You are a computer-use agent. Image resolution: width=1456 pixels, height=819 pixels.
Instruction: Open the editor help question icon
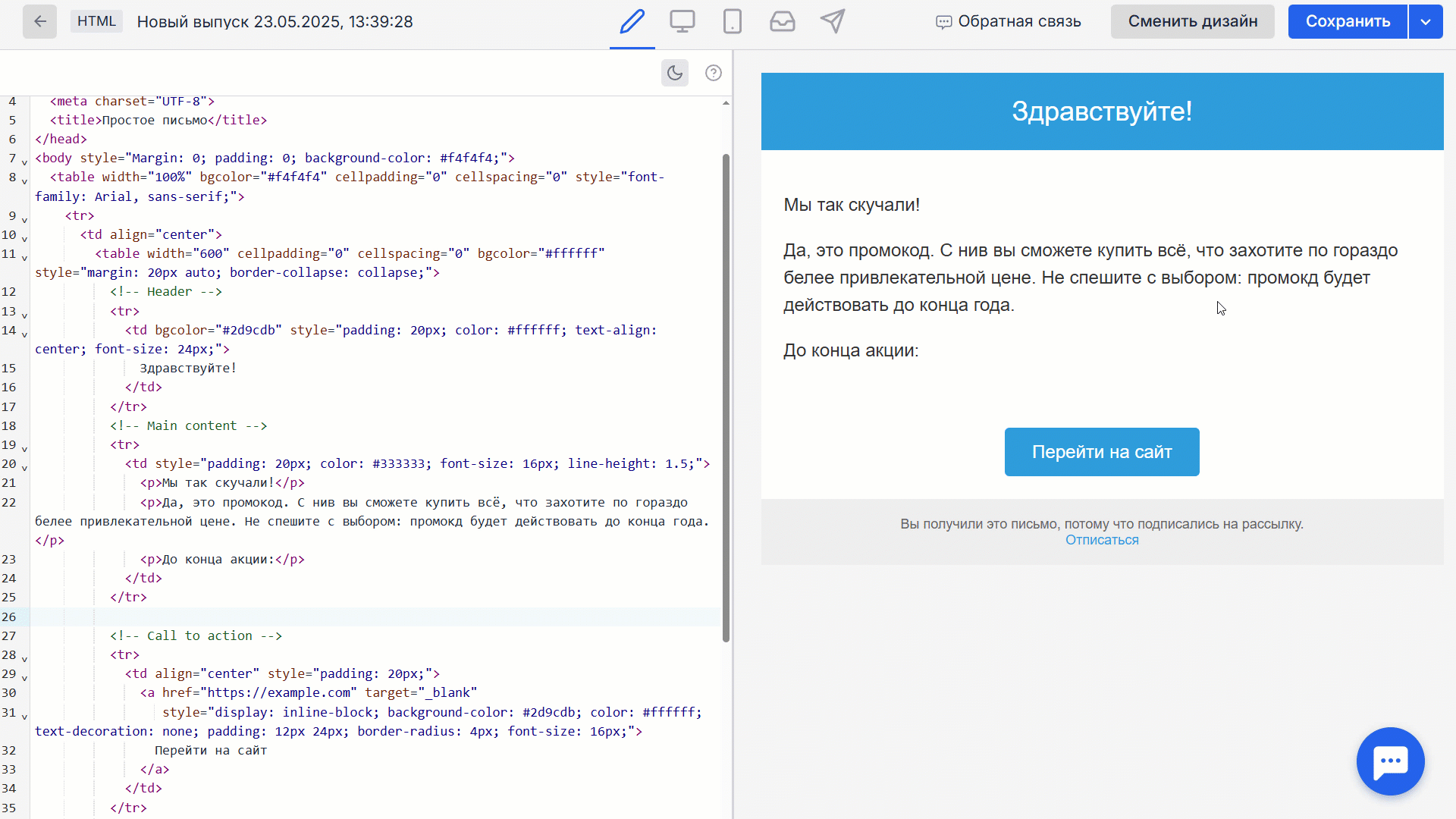click(713, 73)
